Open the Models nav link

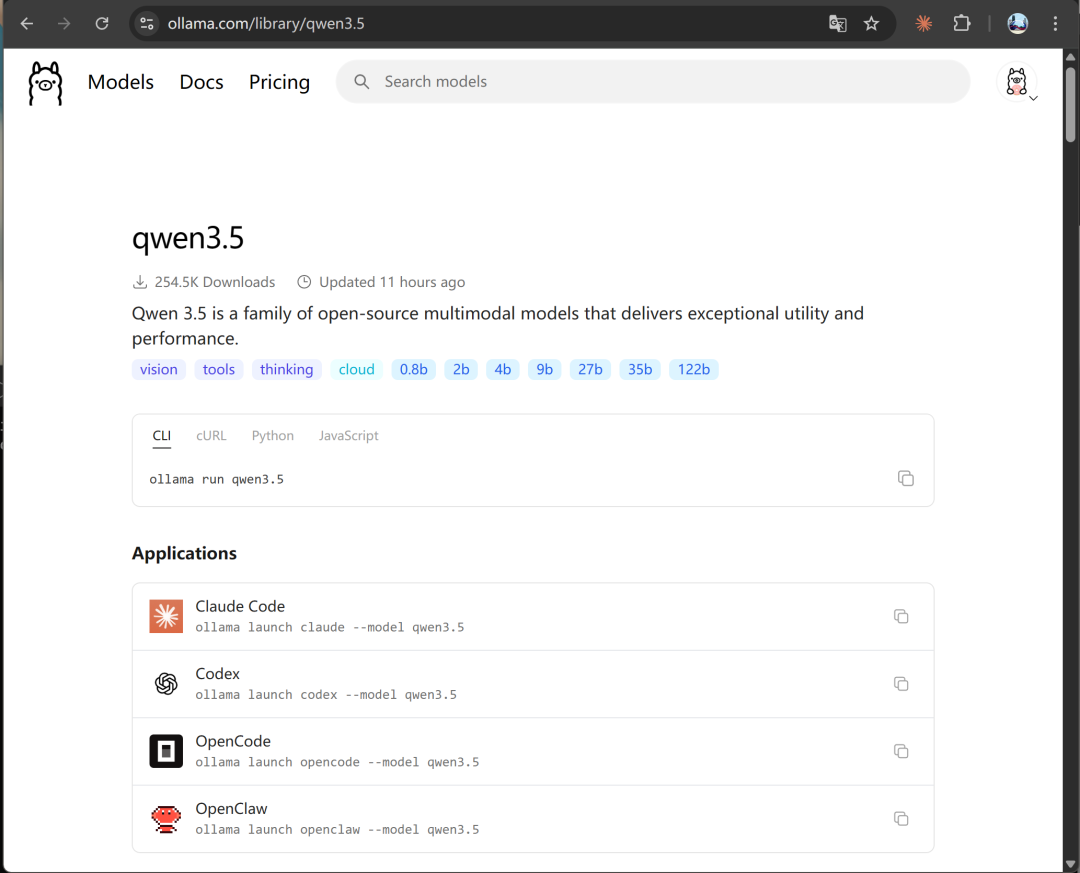click(121, 82)
